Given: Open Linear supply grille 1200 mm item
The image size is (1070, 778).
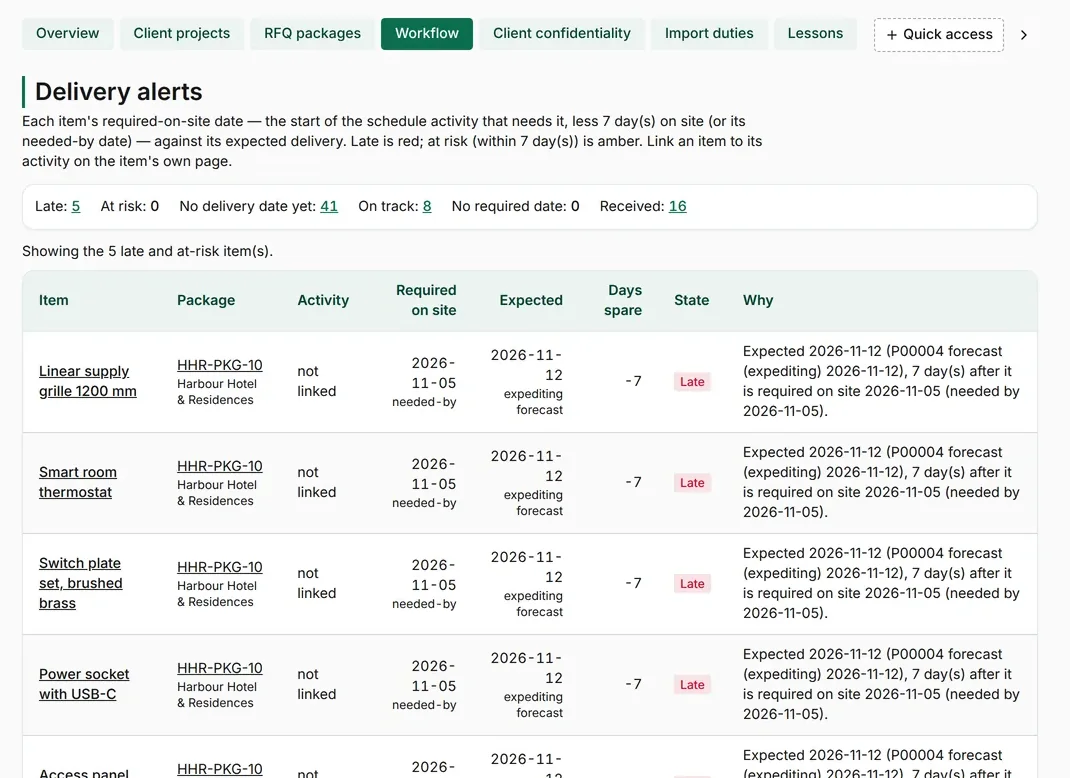Looking at the screenshot, I should pyautogui.click(x=87, y=381).
